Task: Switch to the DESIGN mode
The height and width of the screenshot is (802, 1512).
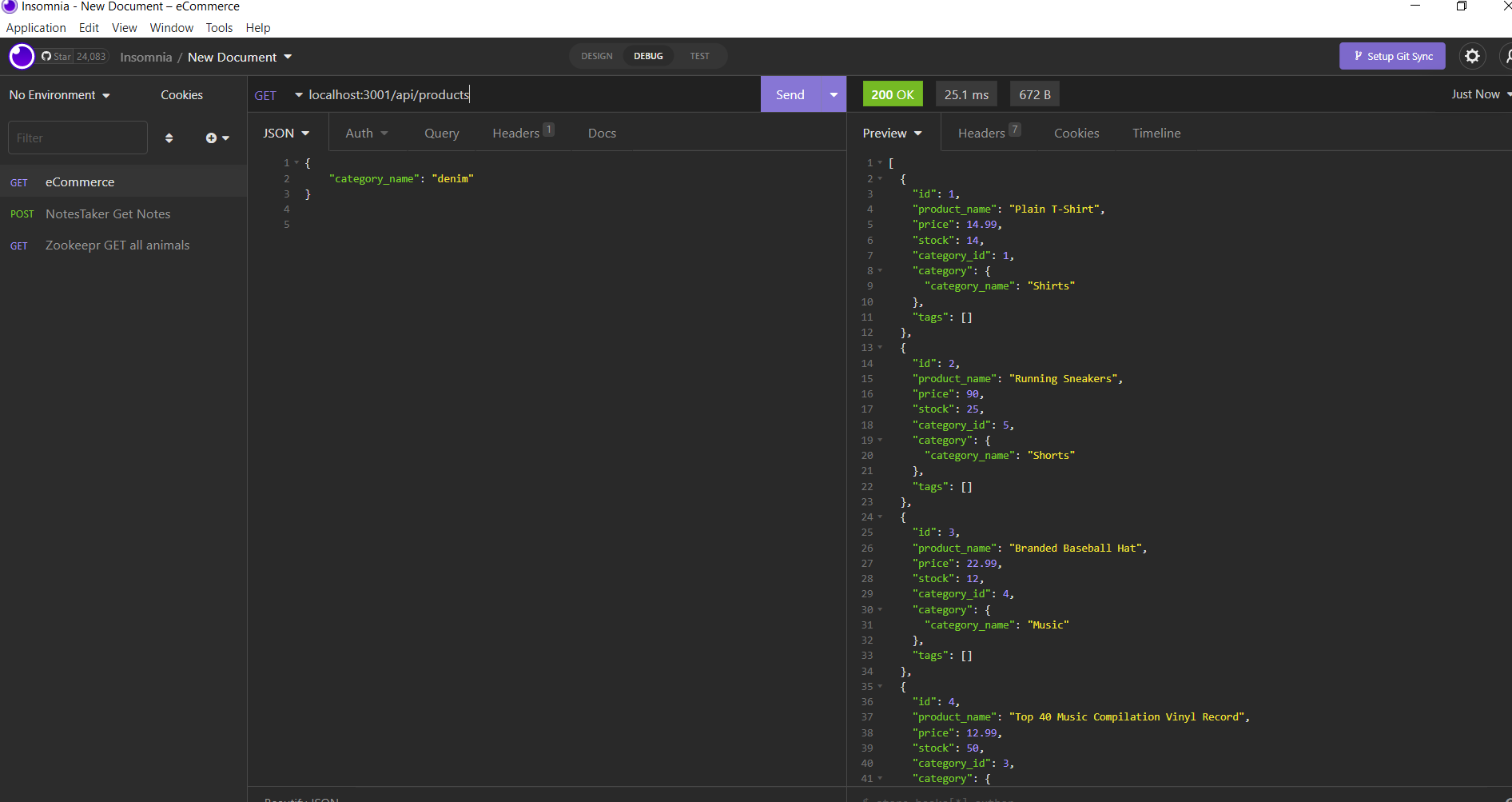Action: point(596,56)
